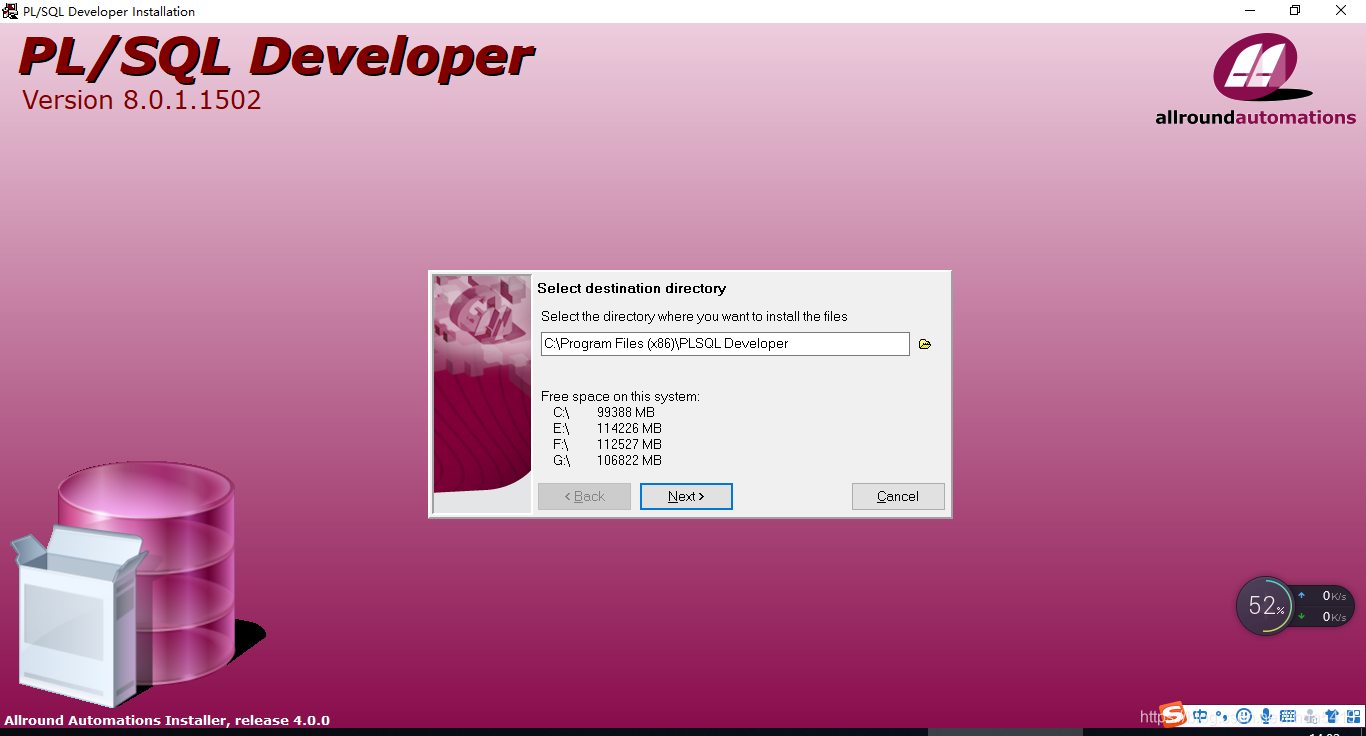Click the Next button
Screen dimensions: 1366x736
686,496
